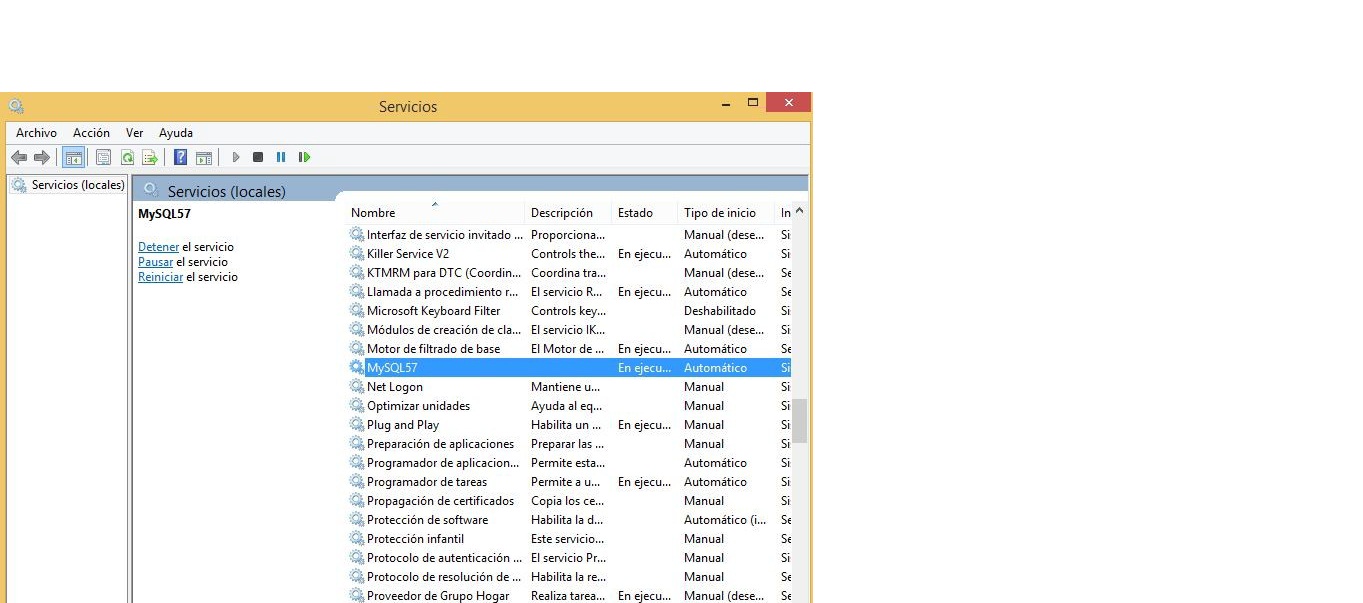Select Servicios (locales) in the left tree

point(77,185)
